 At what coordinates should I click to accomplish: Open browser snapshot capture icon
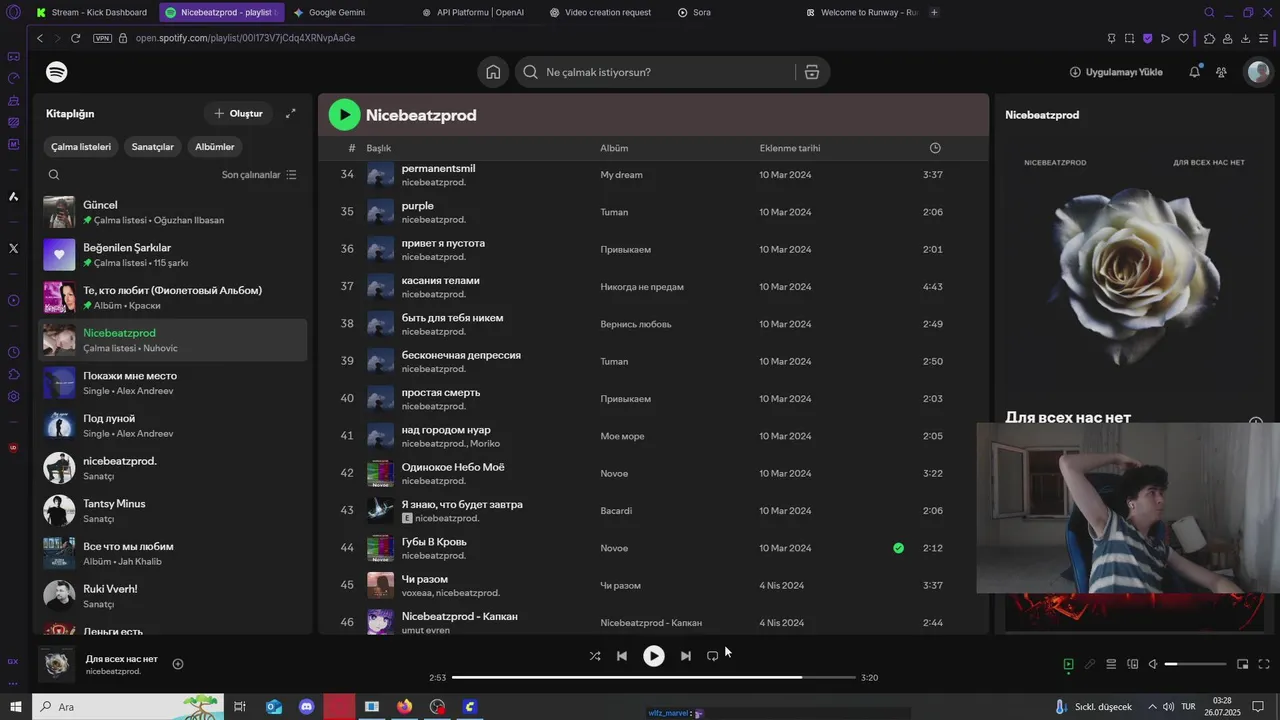(1129, 38)
